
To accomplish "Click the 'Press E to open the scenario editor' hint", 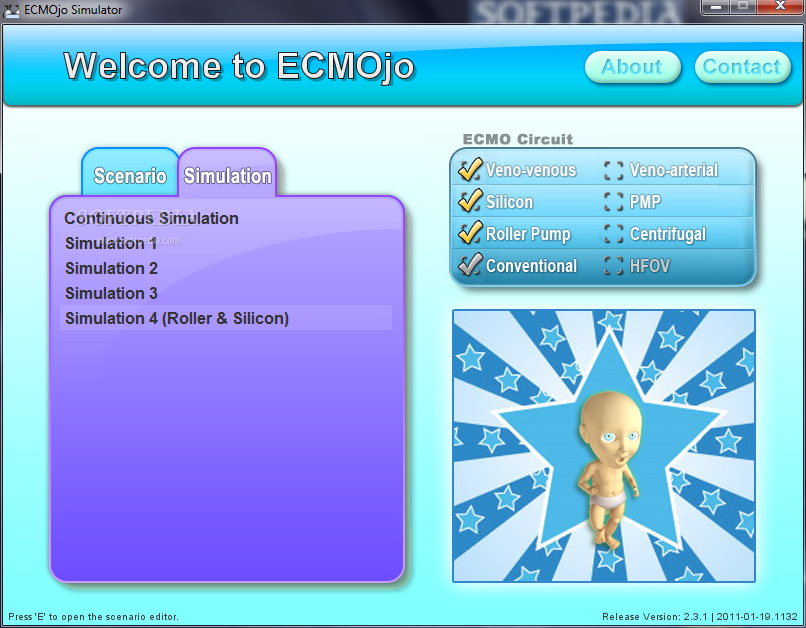I will pyautogui.click(x=94, y=617).
